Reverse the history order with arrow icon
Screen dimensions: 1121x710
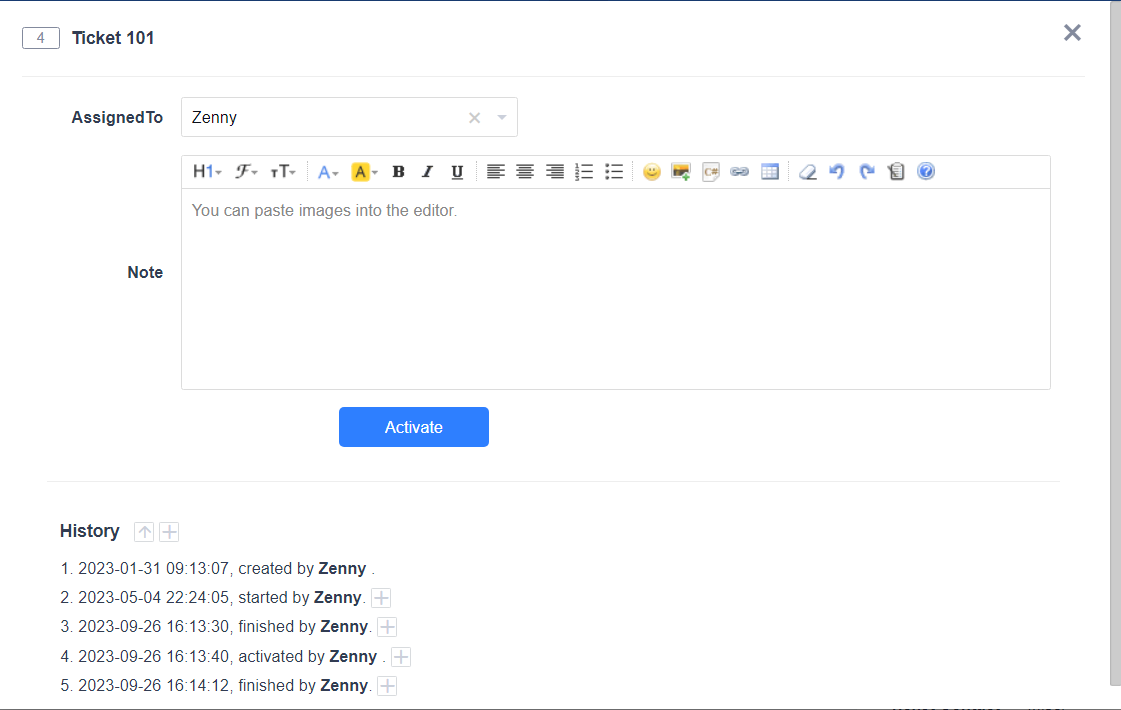pos(145,532)
